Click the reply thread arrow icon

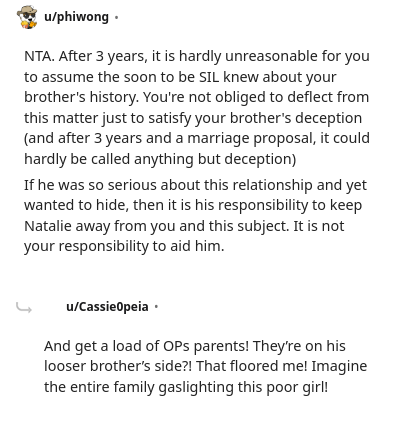pyautogui.click(x=24, y=308)
